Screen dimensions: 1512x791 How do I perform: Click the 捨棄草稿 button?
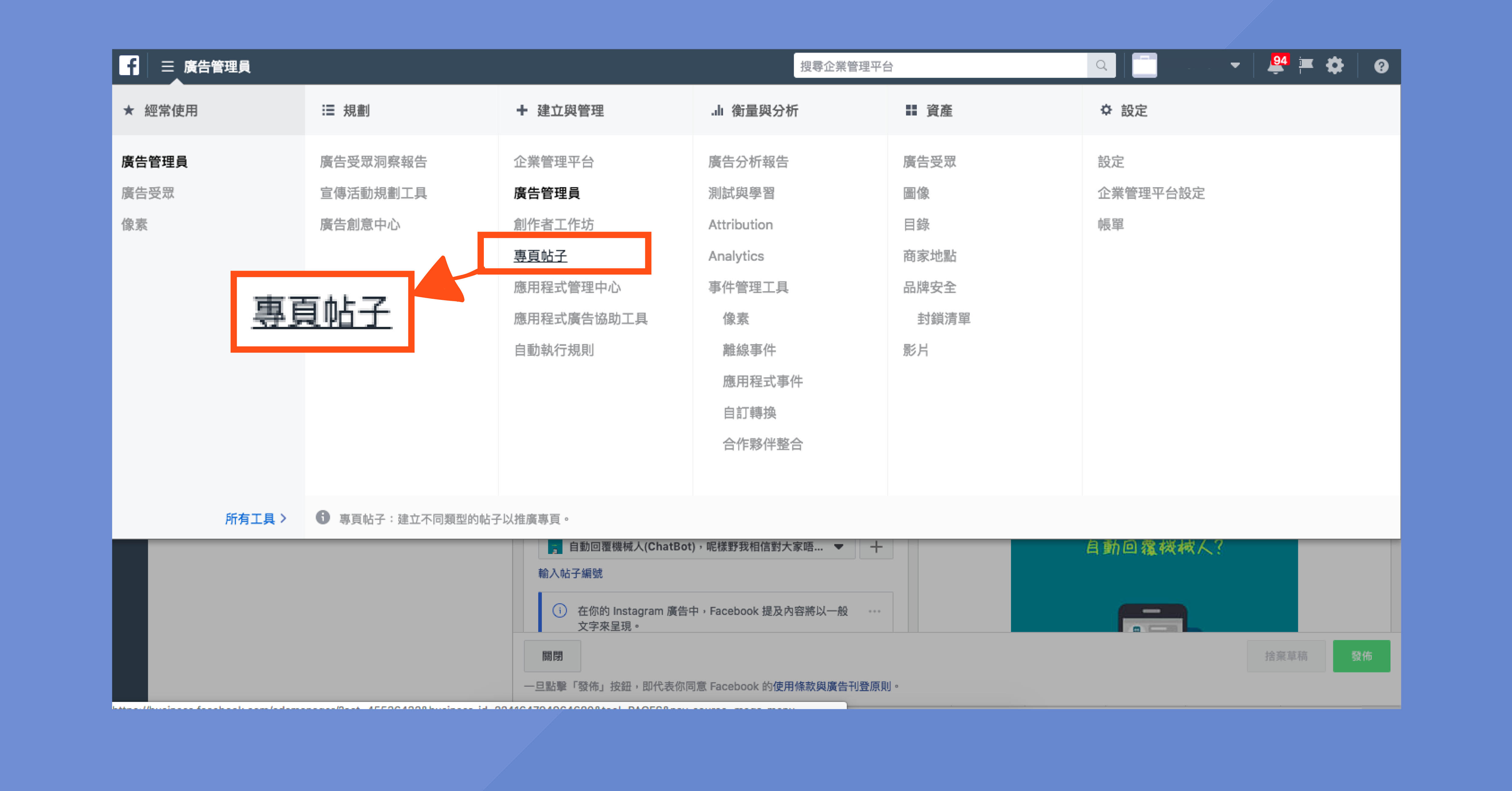1286,656
